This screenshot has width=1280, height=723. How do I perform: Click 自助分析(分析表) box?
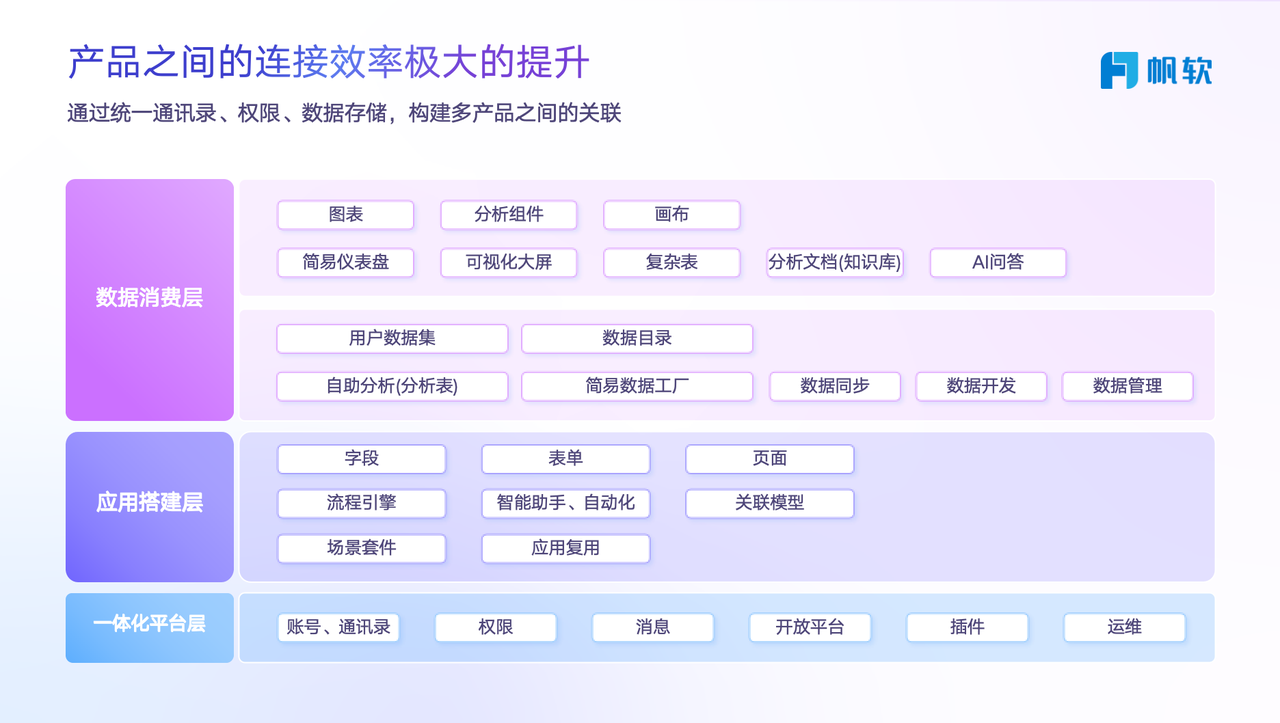(392, 386)
